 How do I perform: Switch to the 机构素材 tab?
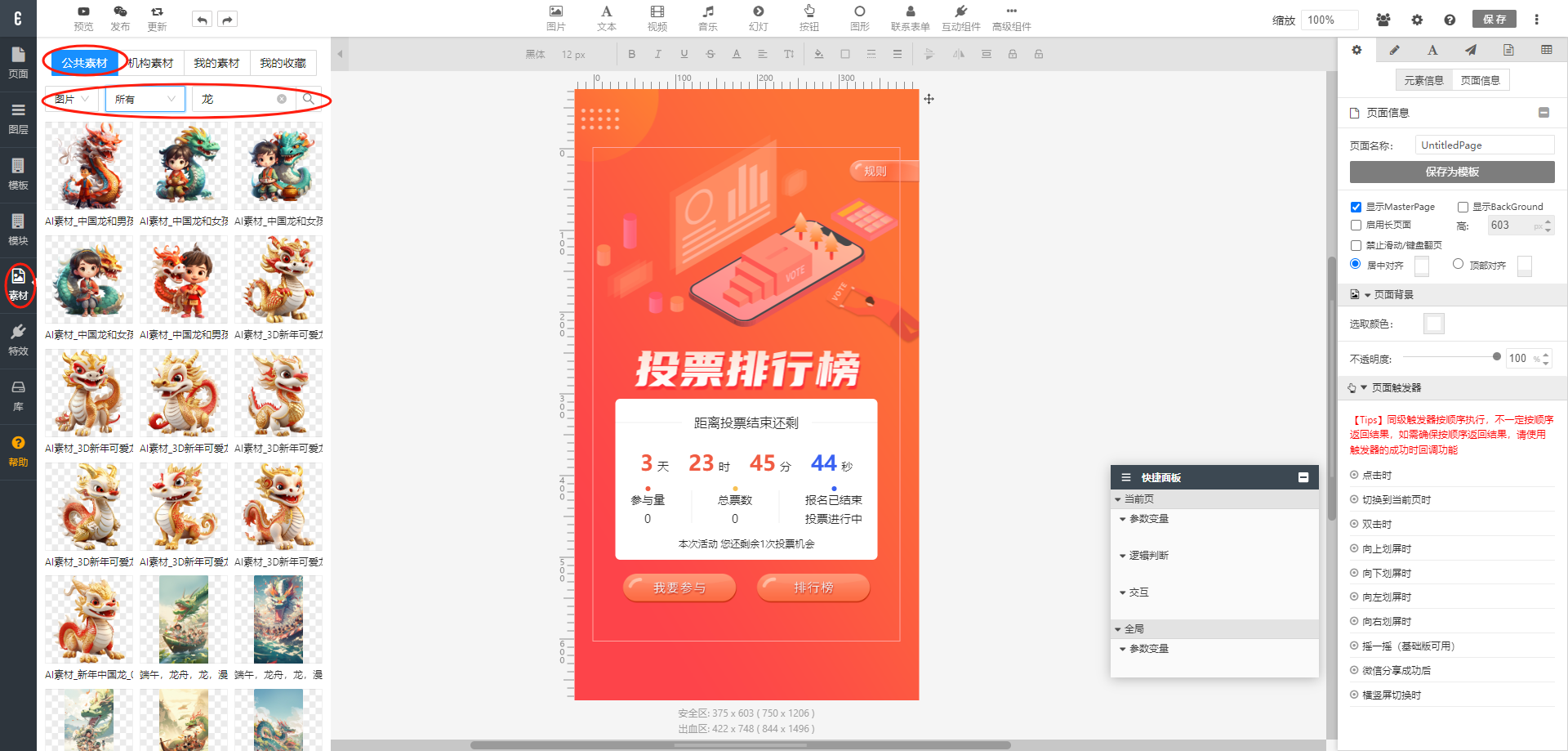tap(150, 63)
